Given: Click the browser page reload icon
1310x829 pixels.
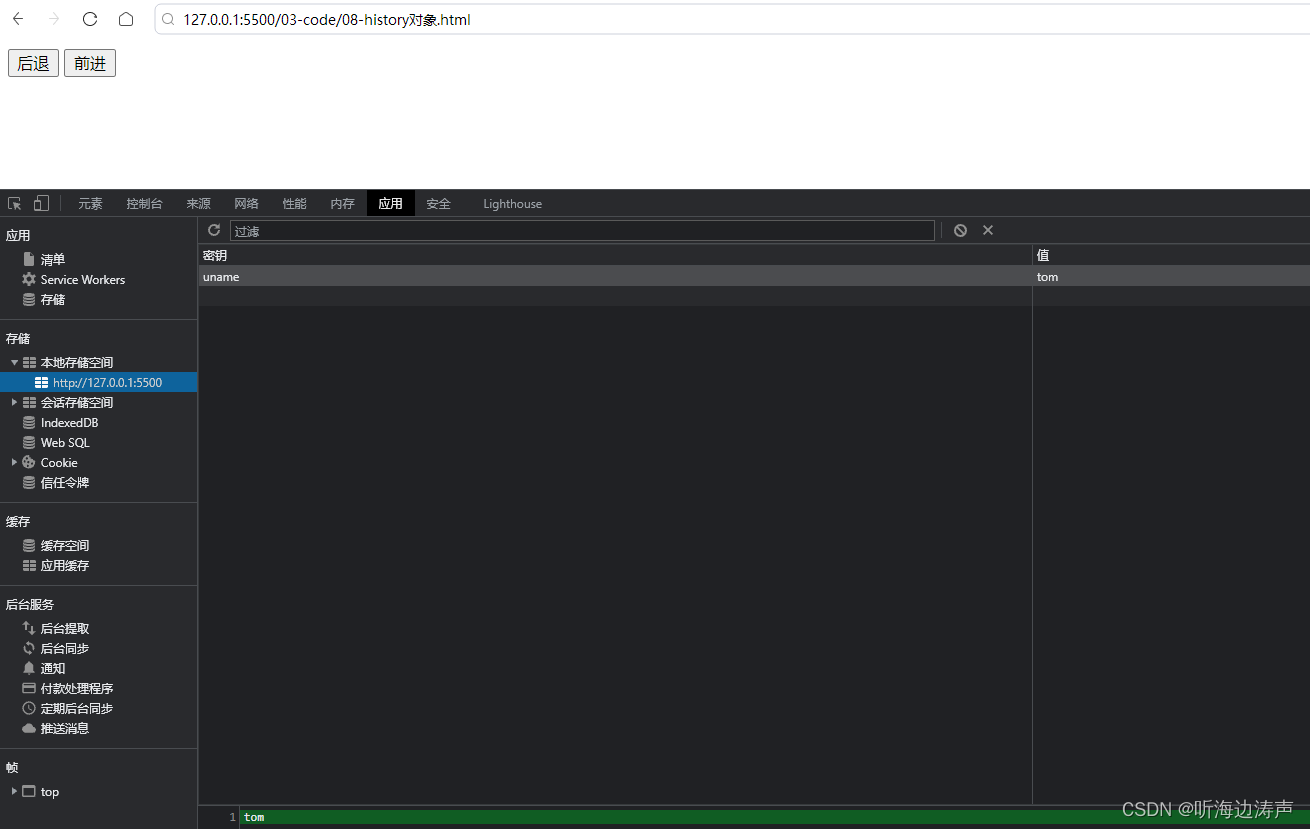Looking at the screenshot, I should (x=89, y=19).
